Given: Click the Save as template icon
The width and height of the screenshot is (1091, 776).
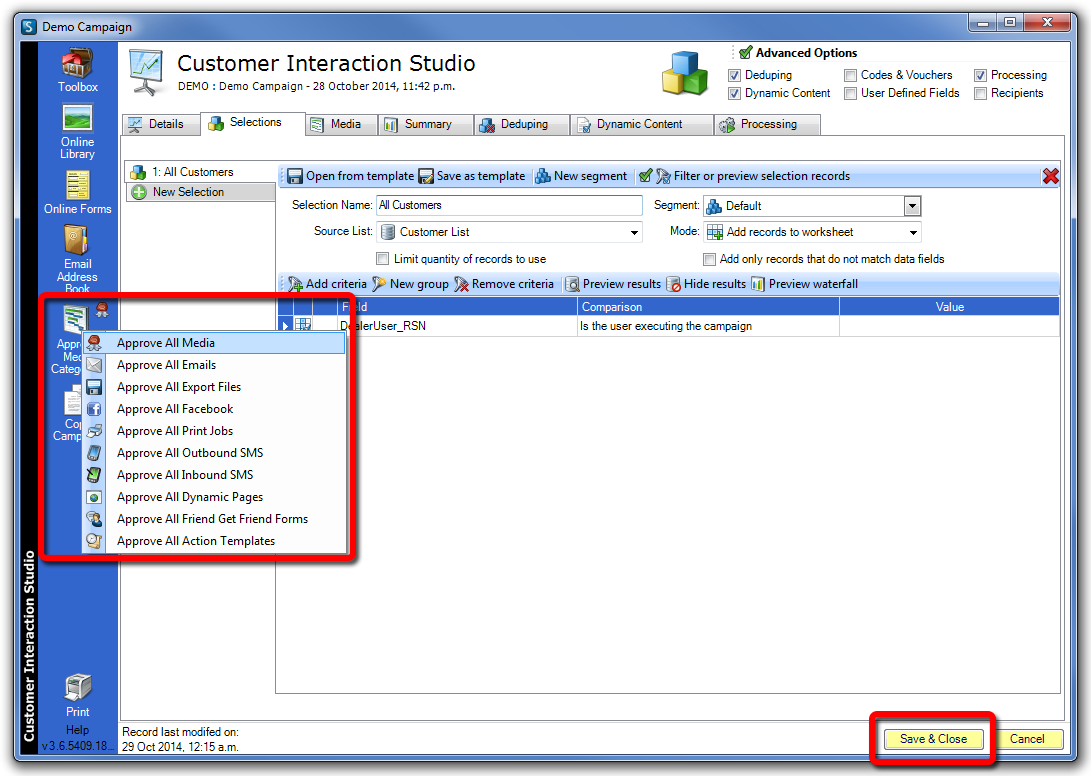Looking at the screenshot, I should click(x=426, y=176).
